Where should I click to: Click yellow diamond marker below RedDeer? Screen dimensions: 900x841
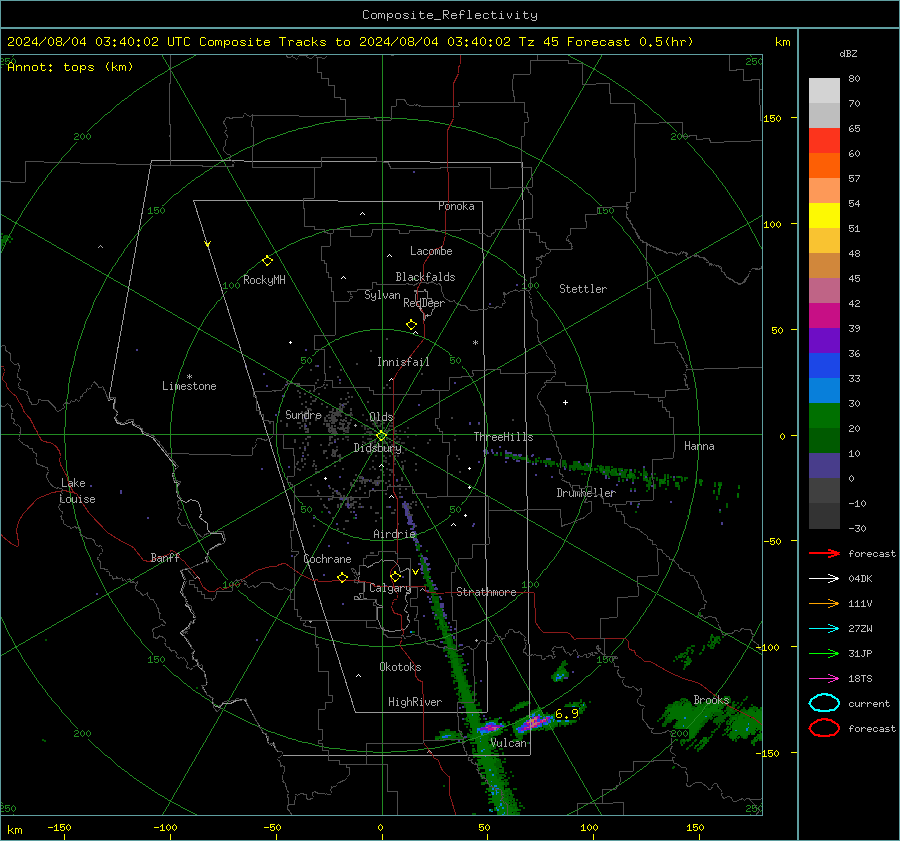click(411, 324)
